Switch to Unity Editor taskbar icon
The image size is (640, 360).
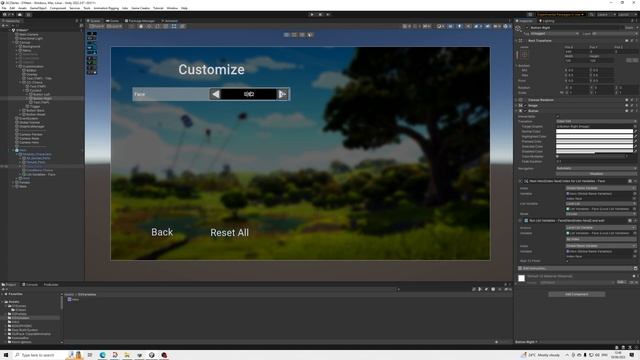151,355
